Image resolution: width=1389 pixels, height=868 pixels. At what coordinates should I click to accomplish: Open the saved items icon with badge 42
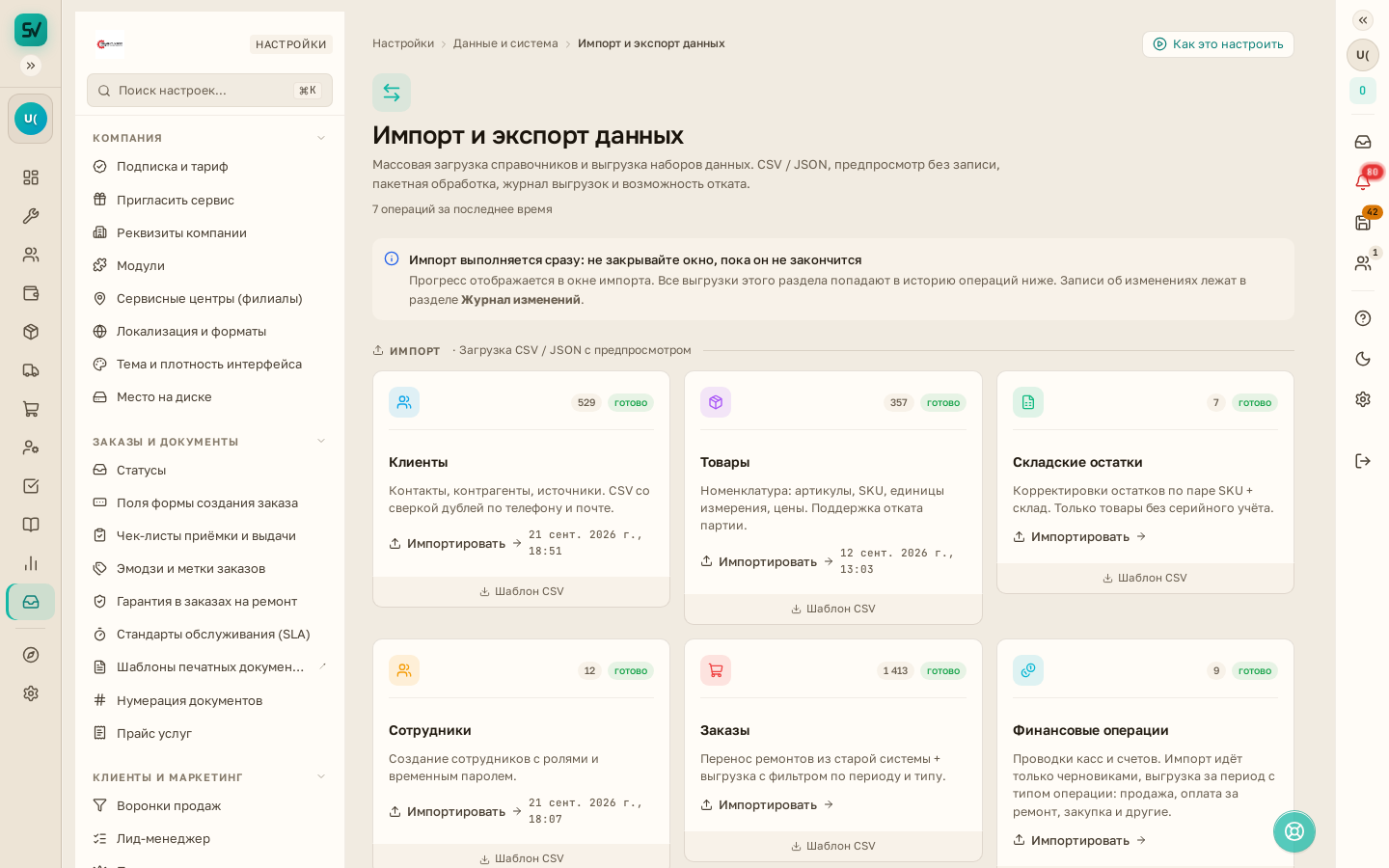[x=1363, y=222]
